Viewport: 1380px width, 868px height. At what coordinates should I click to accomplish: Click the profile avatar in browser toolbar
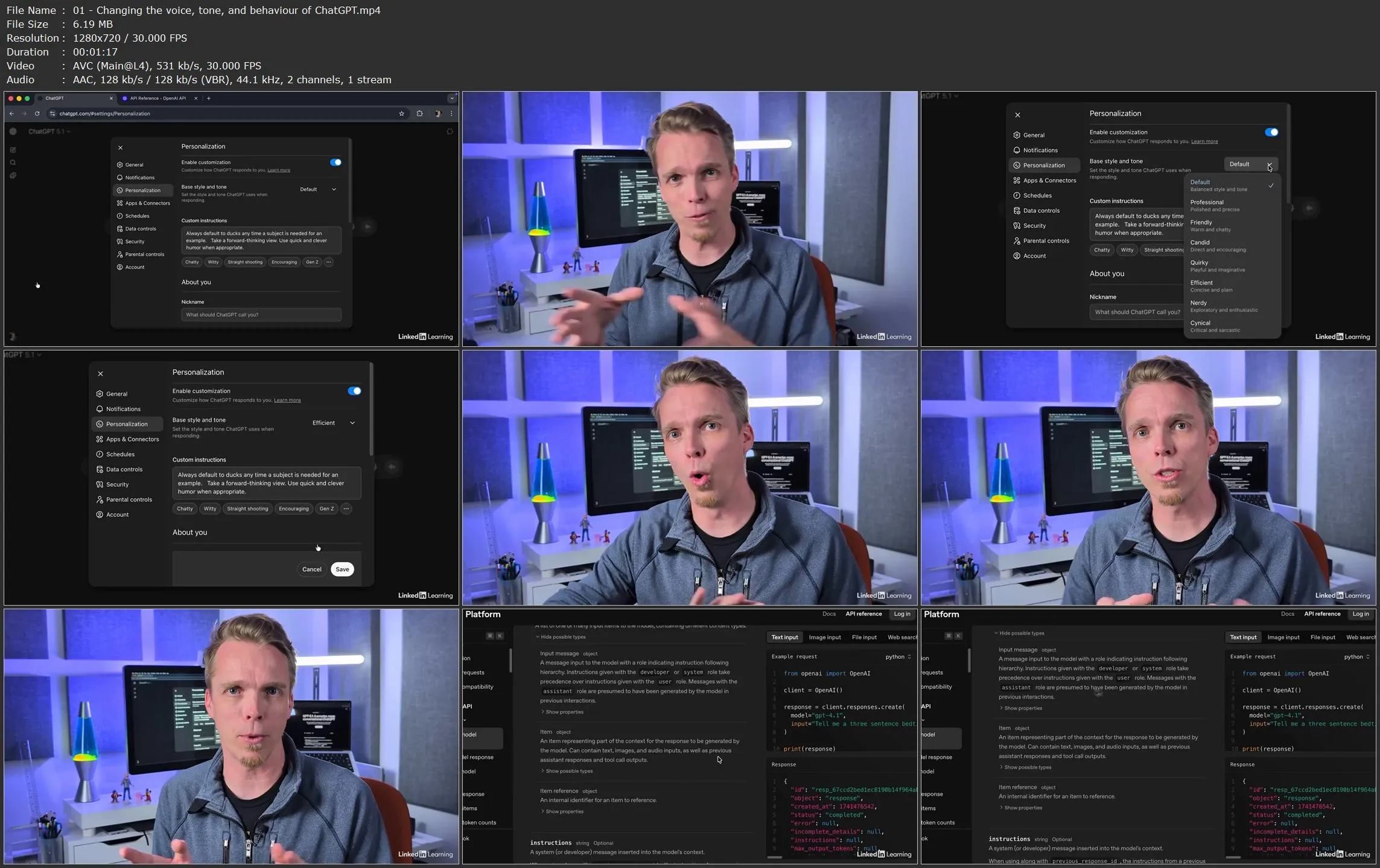pyautogui.click(x=438, y=113)
